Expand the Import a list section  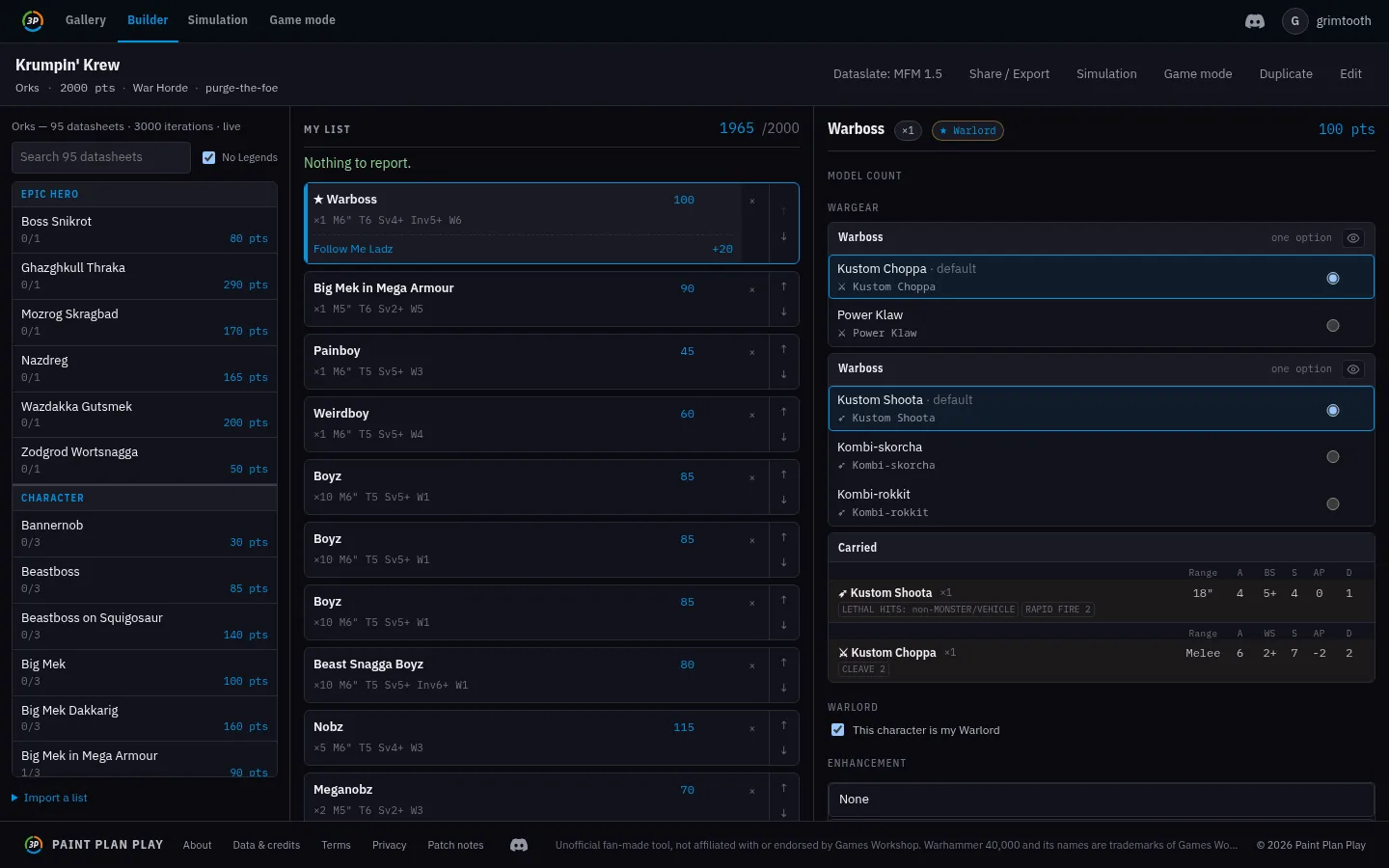pyautogui.click(x=49, y=798)
